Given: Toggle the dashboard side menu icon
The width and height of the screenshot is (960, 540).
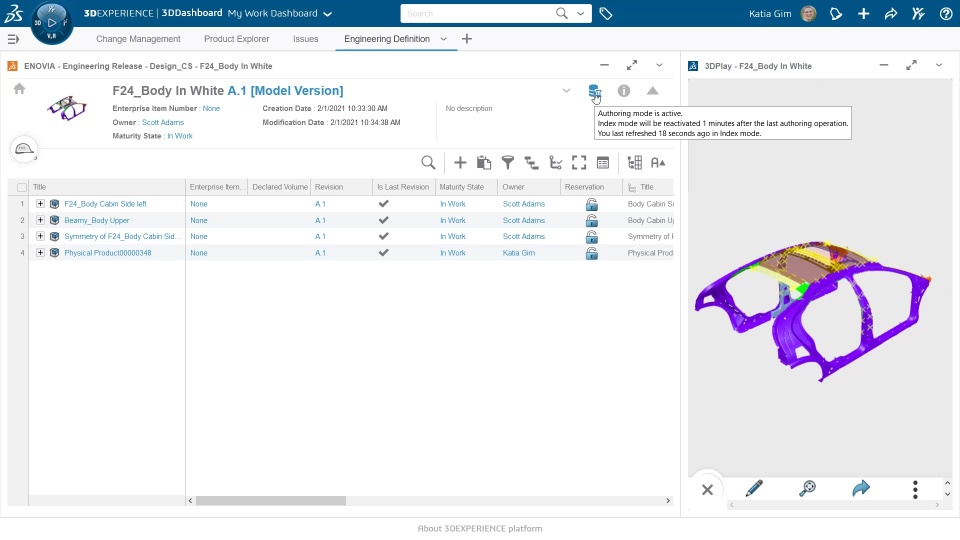Looking at the screenshot, I should (x=13, y=39).
